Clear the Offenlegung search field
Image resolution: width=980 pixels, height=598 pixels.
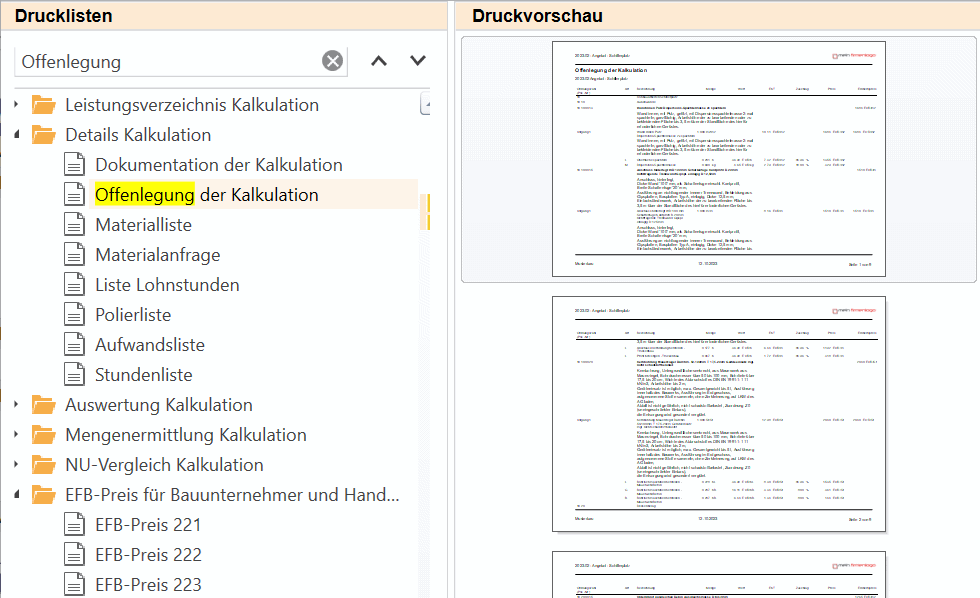(332, 61)
